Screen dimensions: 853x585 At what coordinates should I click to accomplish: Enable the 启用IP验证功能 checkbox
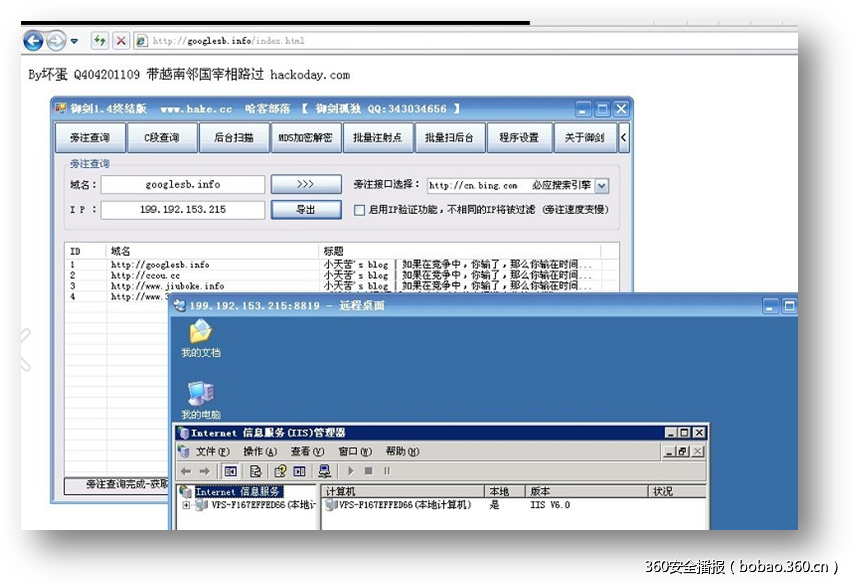click(357, 208)
